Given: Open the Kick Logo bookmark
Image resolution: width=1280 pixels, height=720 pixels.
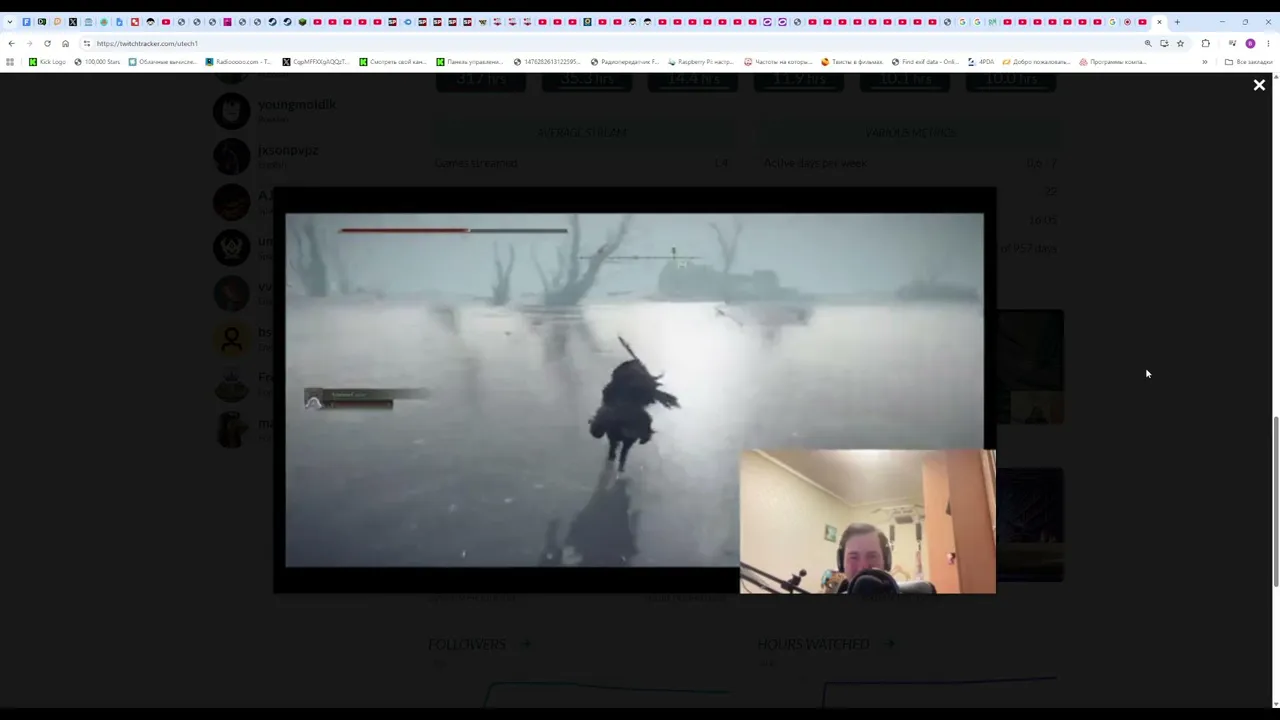Looking at the screenshot, I should [48, 62].
